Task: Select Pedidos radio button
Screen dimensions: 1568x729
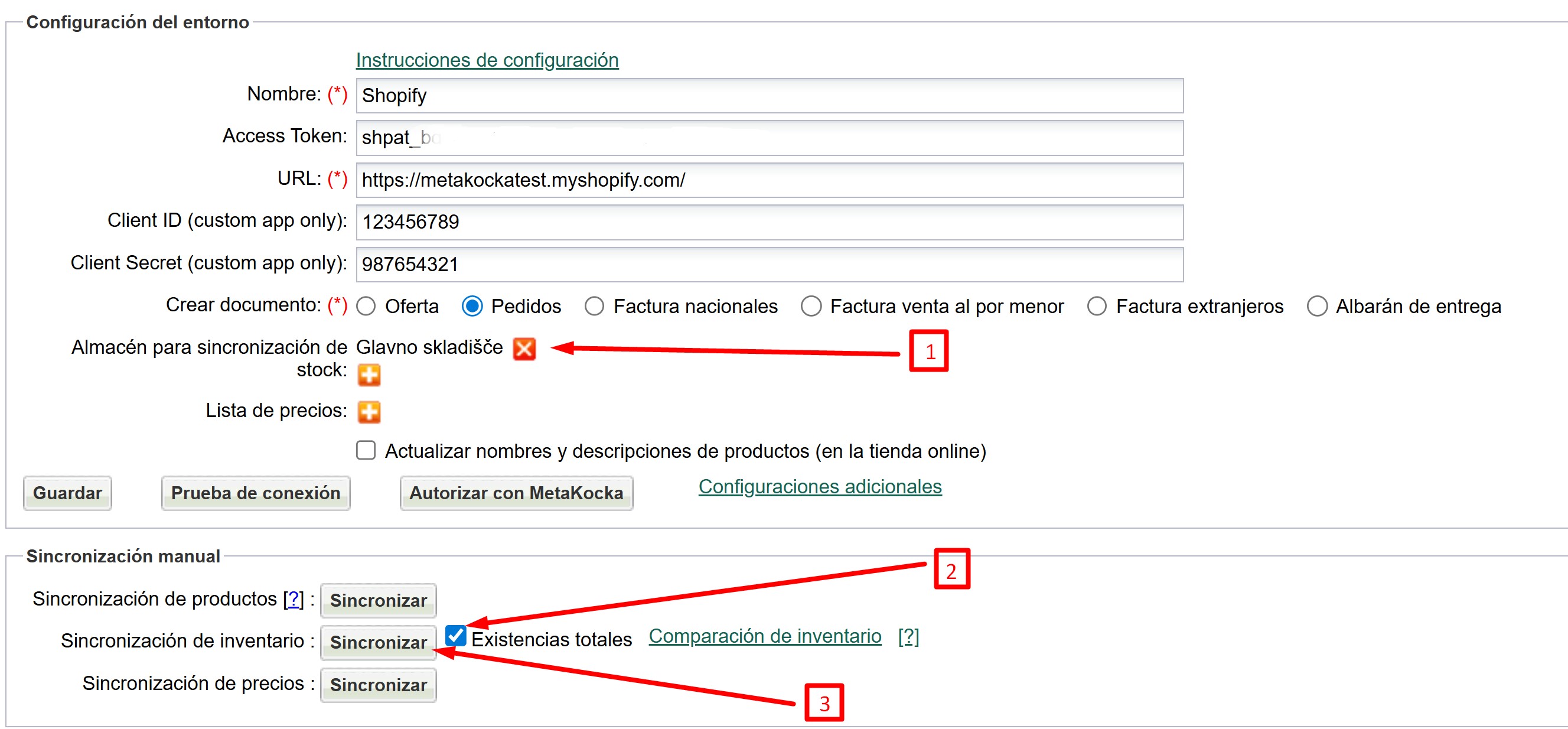Action: coord(472,306)
